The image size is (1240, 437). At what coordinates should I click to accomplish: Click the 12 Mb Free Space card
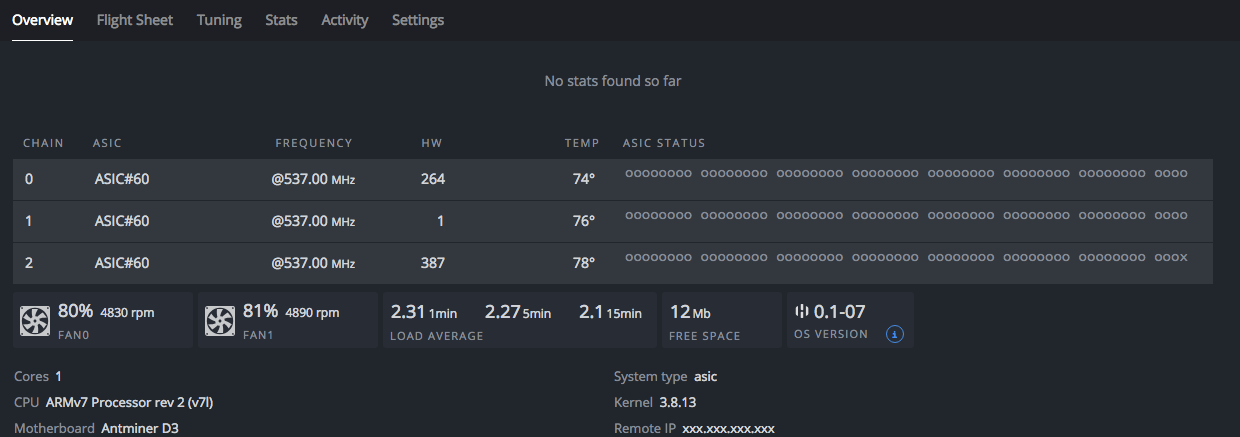[x=720, y=320]
